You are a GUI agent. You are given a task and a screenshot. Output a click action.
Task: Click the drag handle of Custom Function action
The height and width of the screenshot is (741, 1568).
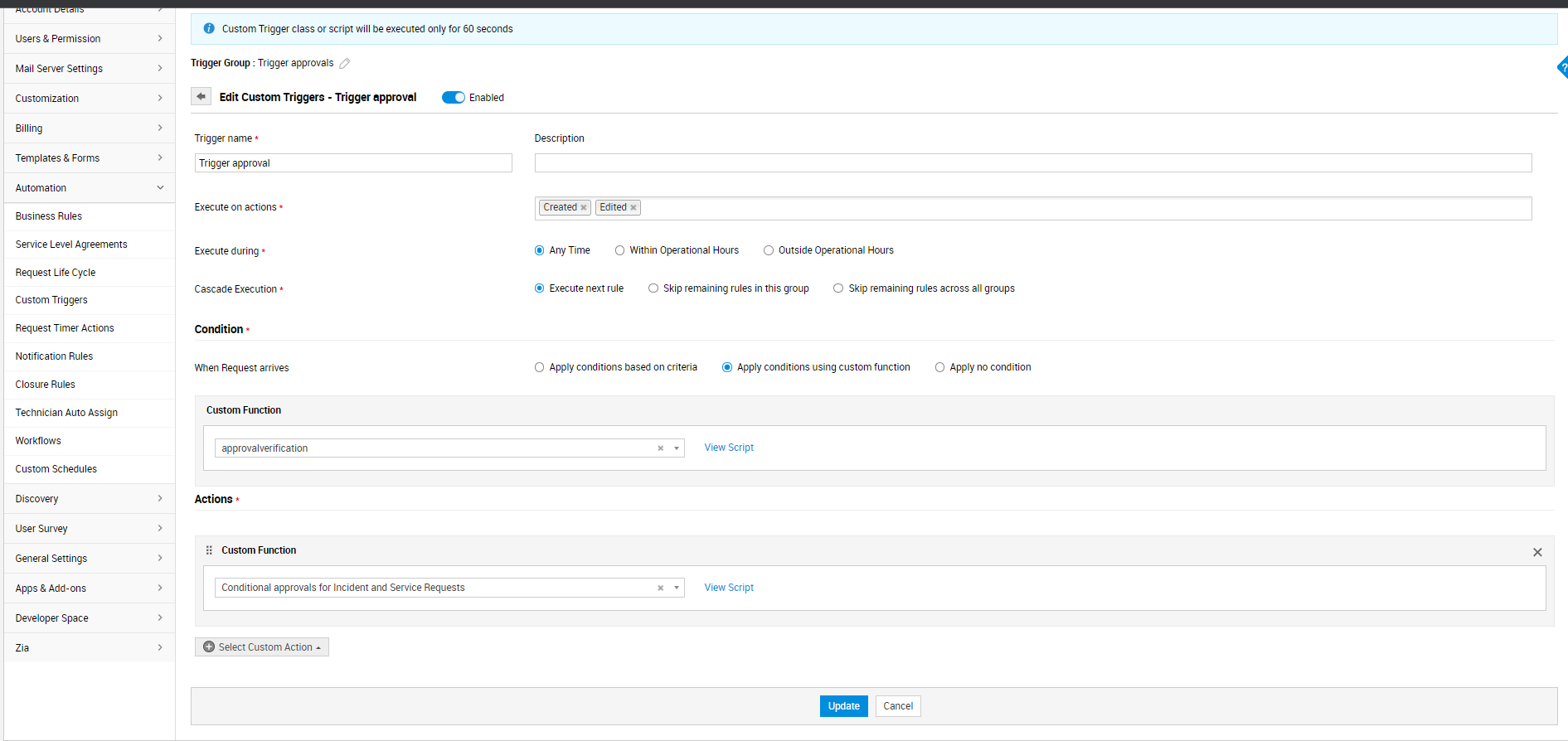(x=209, y=550)
